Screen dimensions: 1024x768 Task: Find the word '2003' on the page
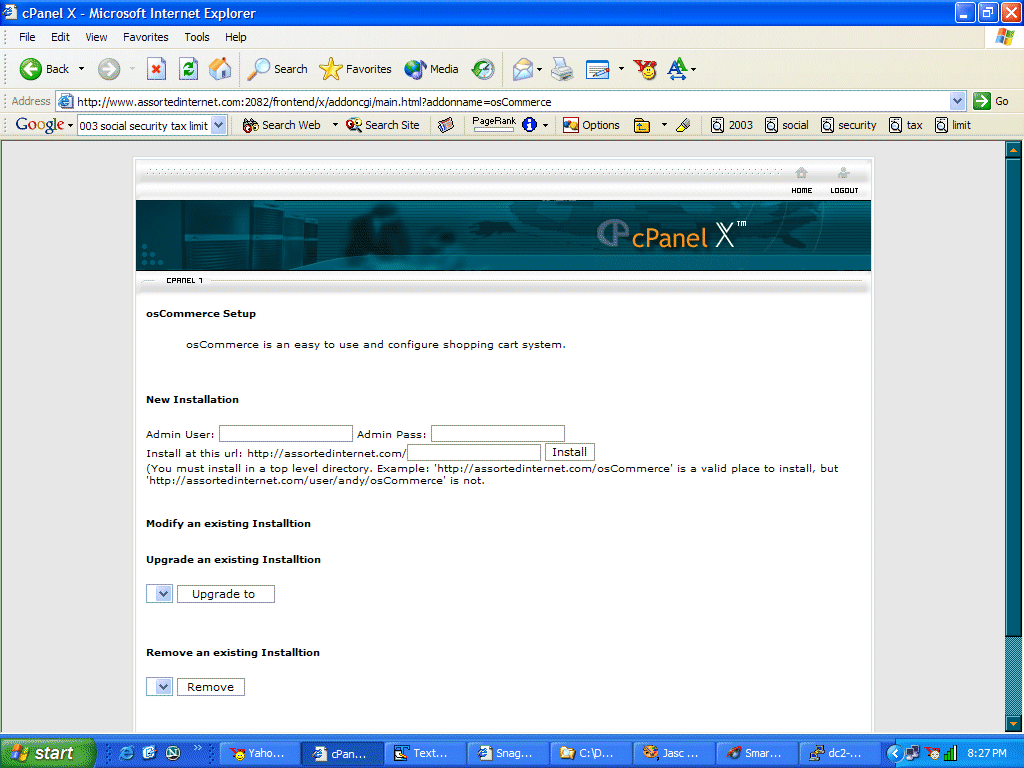click(731, 125)
